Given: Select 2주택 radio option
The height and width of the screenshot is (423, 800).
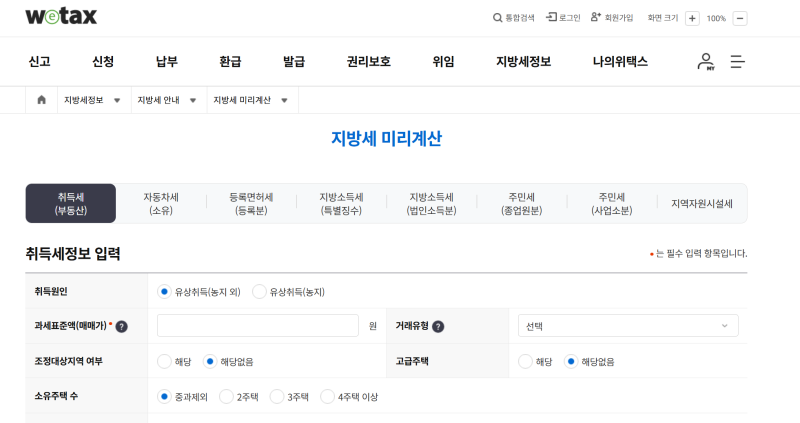Looking at the screenshot, I should click(226, 396).
